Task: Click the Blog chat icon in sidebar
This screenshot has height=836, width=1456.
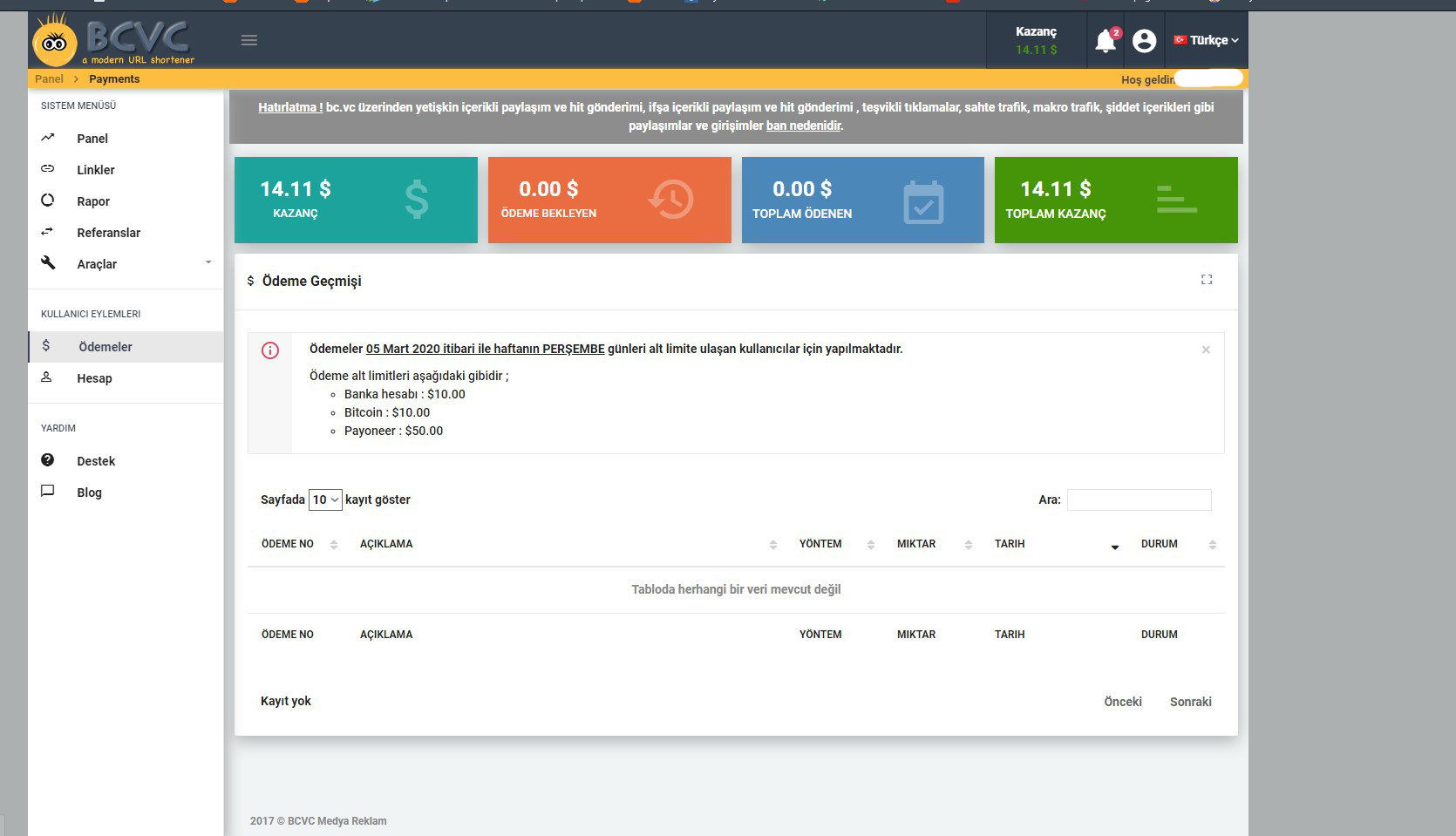Action: [48, 492]
